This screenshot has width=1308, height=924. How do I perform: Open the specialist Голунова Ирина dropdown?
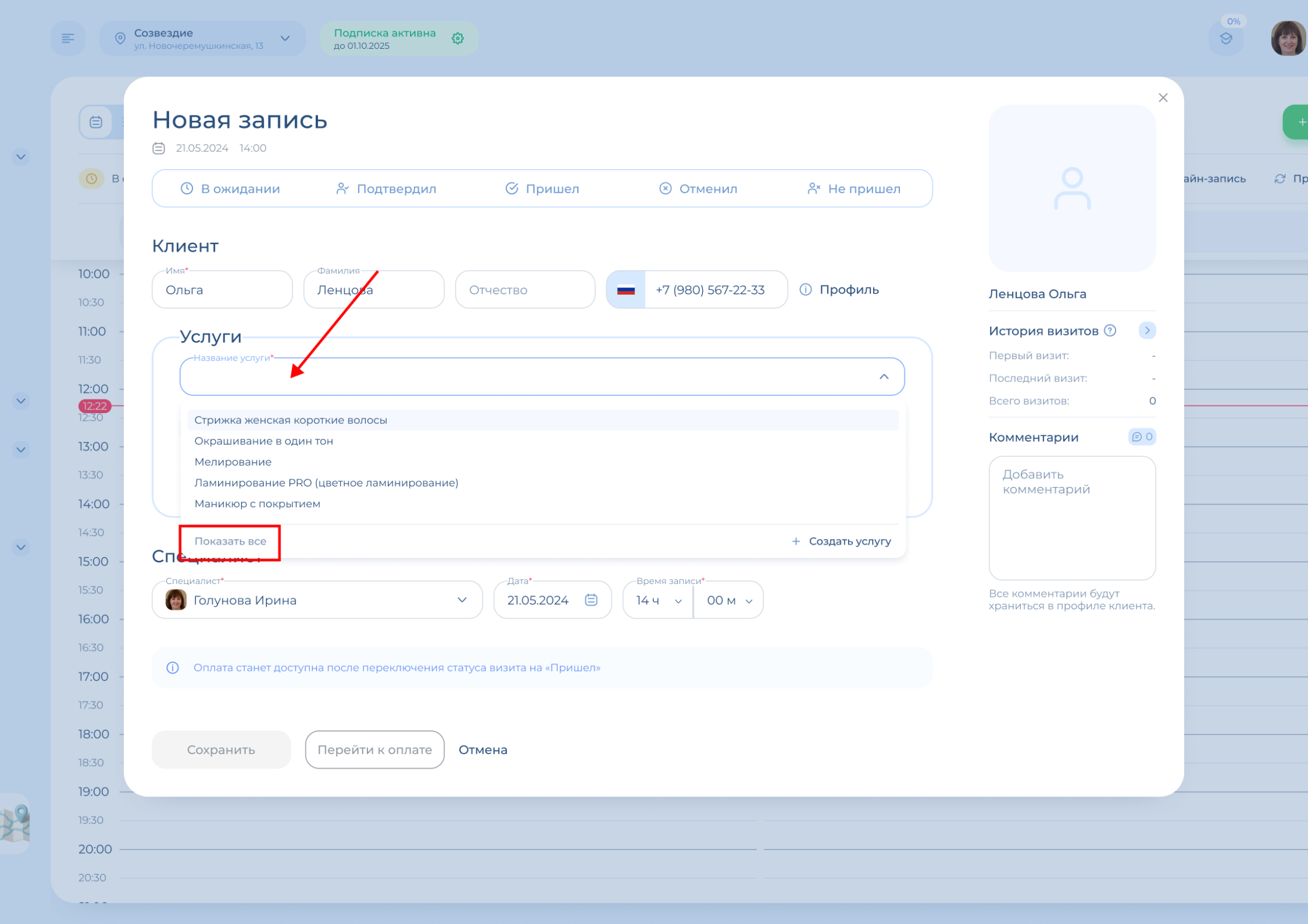click(x=462, y=600)
